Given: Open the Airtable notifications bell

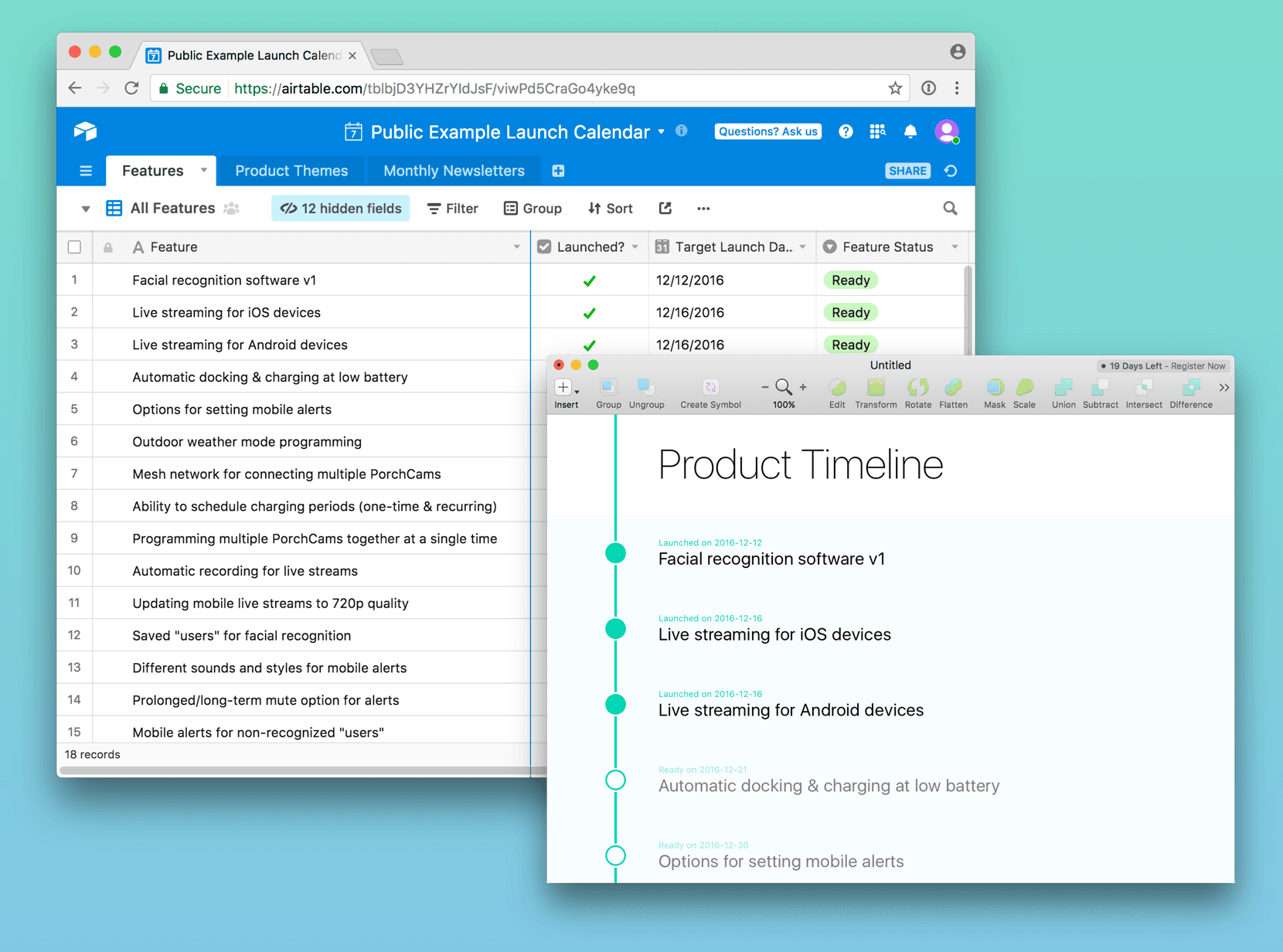Looking at the screenshot, I should tap(910, 132).
